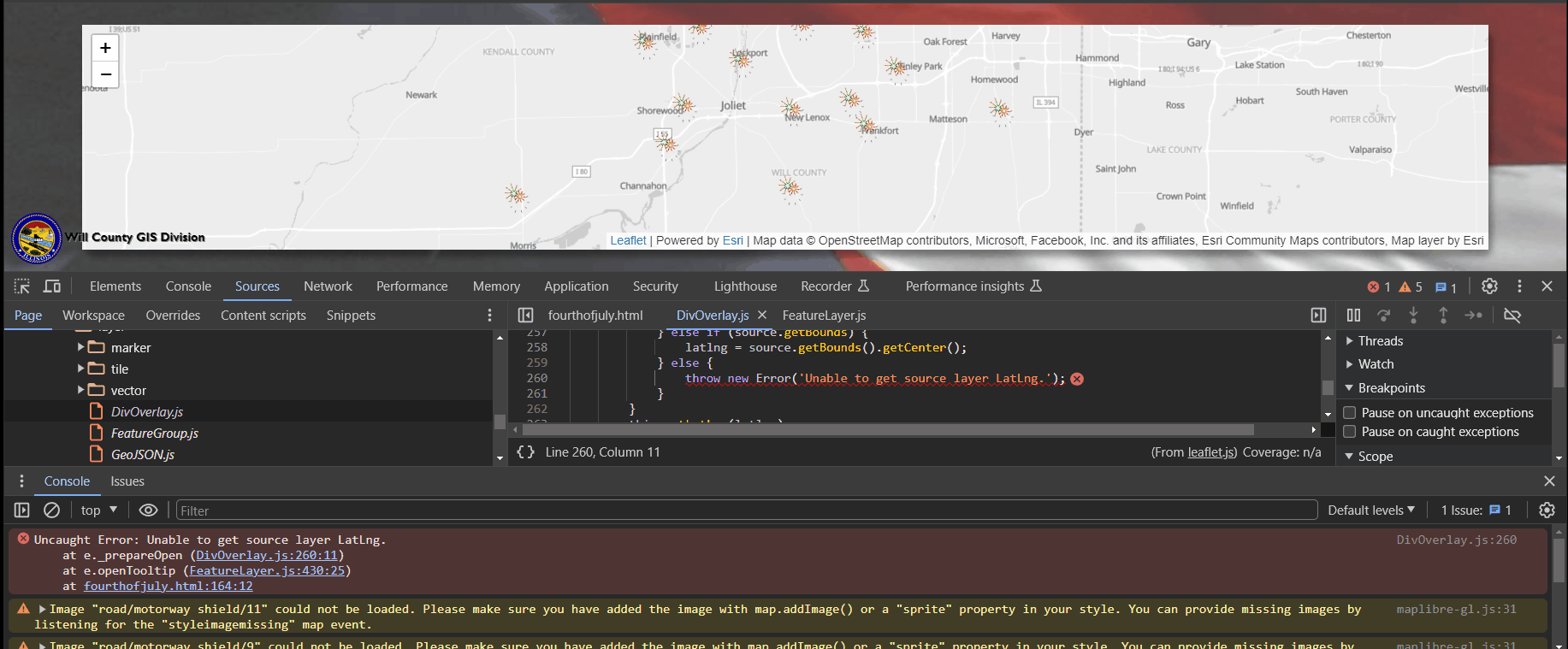Expand the marker folder

point(81,347)
